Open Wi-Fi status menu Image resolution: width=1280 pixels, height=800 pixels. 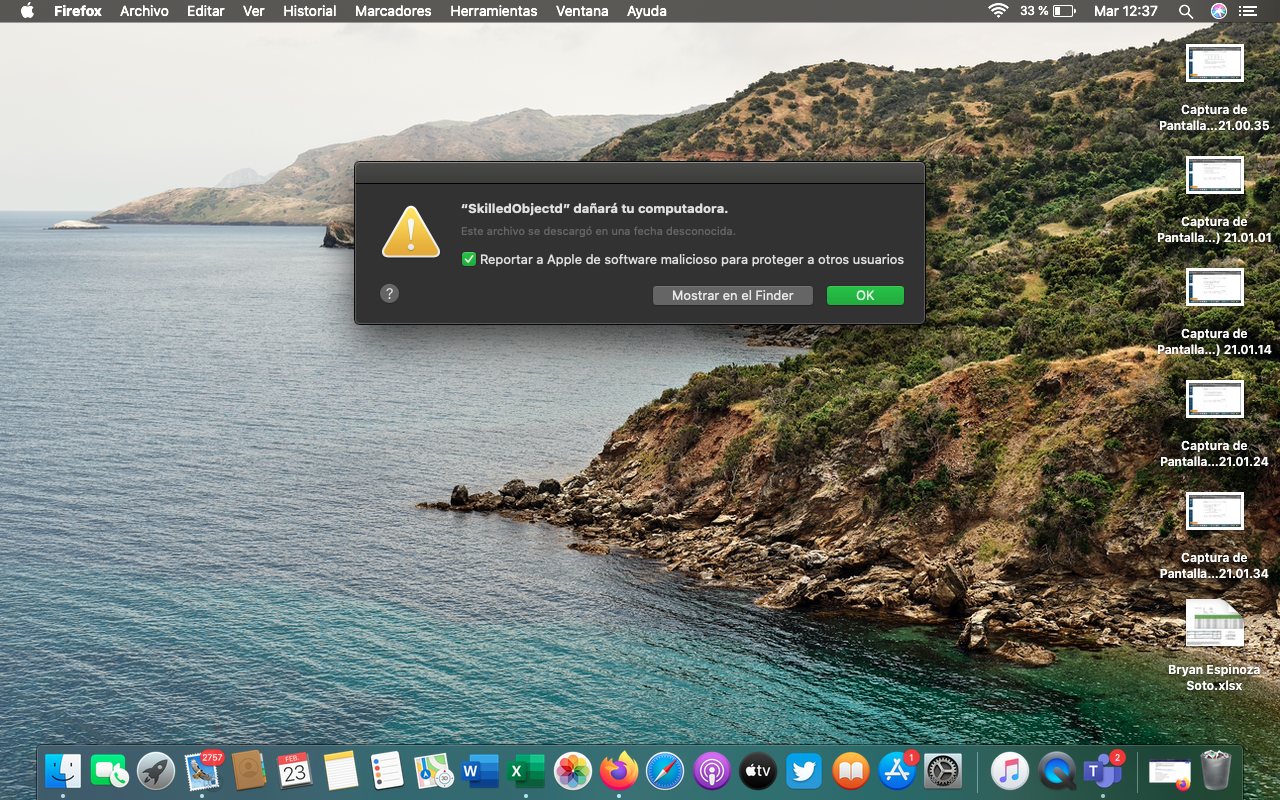coord(997,11)
